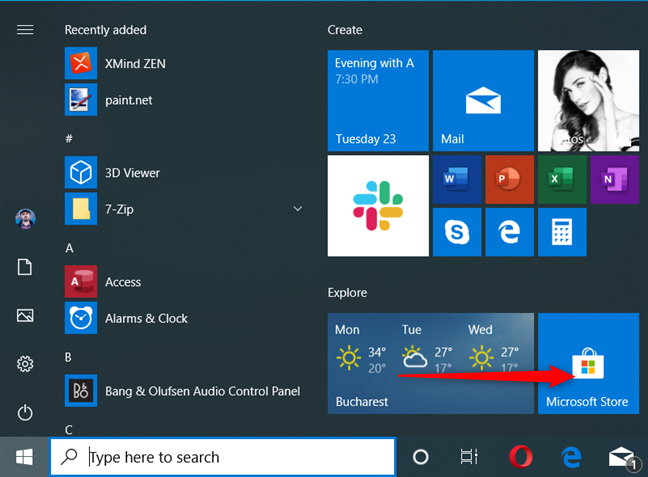
Task: Open the PowerPoint tile
Action: coord(510,179)
